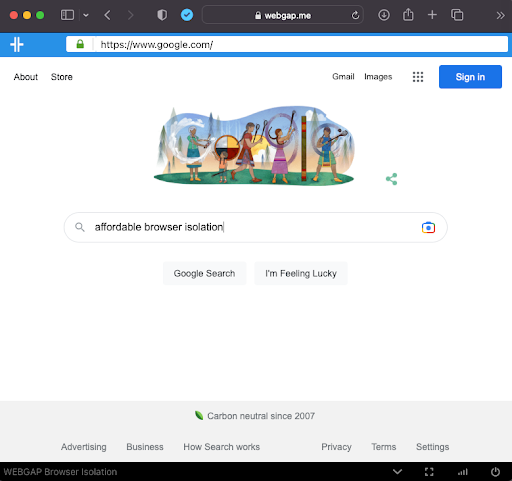
Task: Share the doodle using the share icon
Action: [391, 179]
